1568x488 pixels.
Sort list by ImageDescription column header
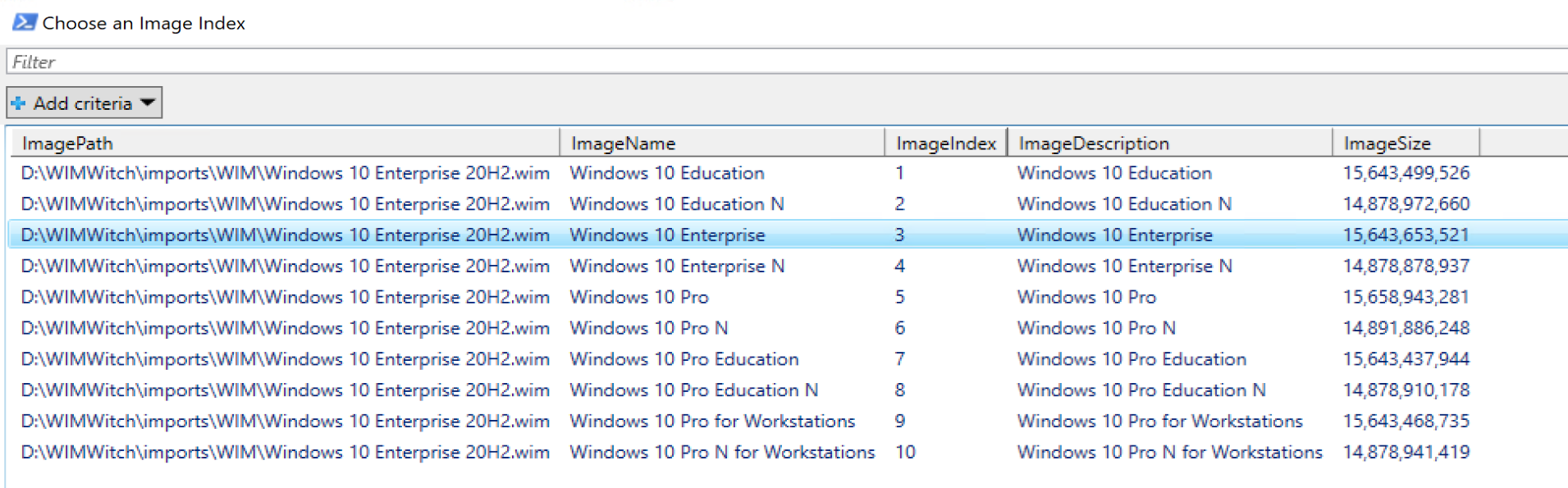(1093, 144)
